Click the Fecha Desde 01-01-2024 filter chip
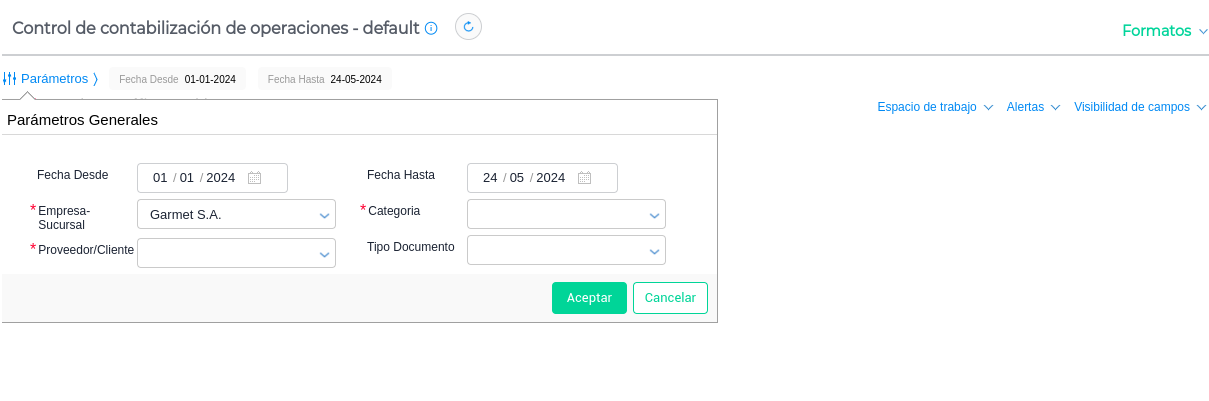1209x401 pixels. pyautogui.click(x=177, y=79)
